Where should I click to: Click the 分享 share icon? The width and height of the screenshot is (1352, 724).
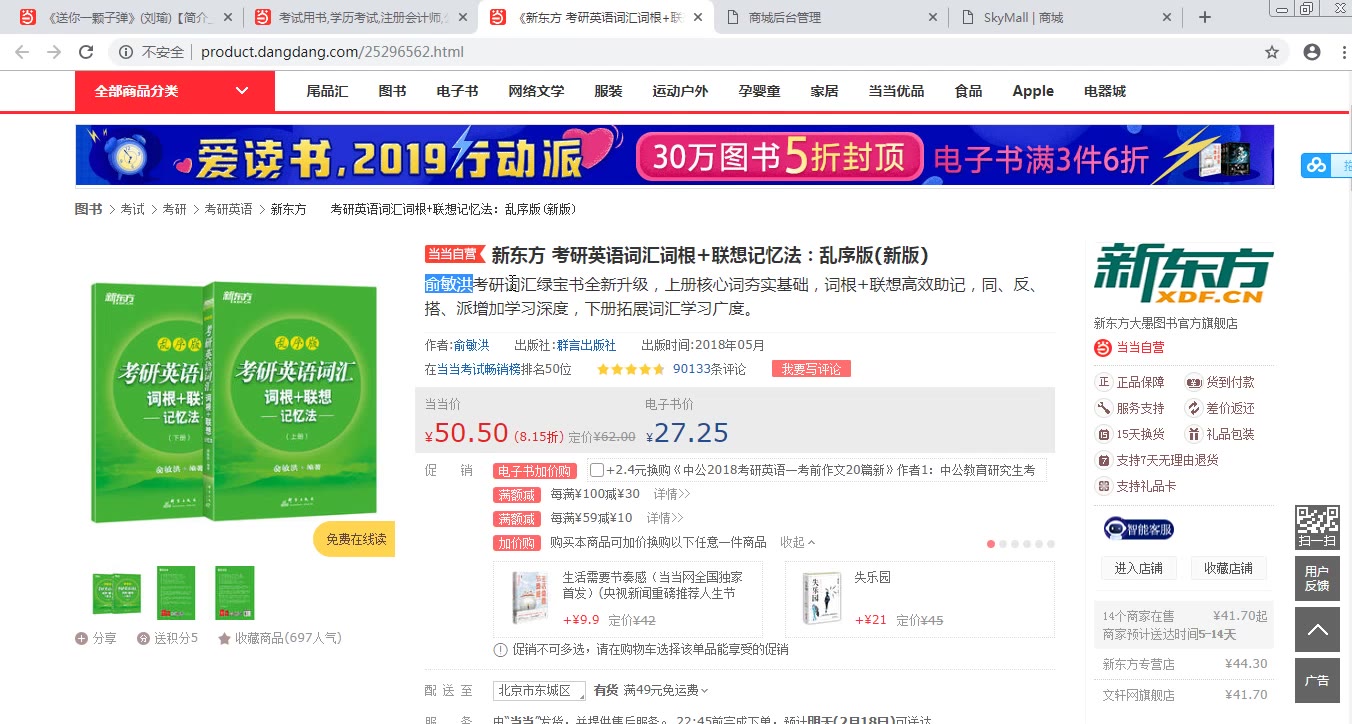(81, 638)
